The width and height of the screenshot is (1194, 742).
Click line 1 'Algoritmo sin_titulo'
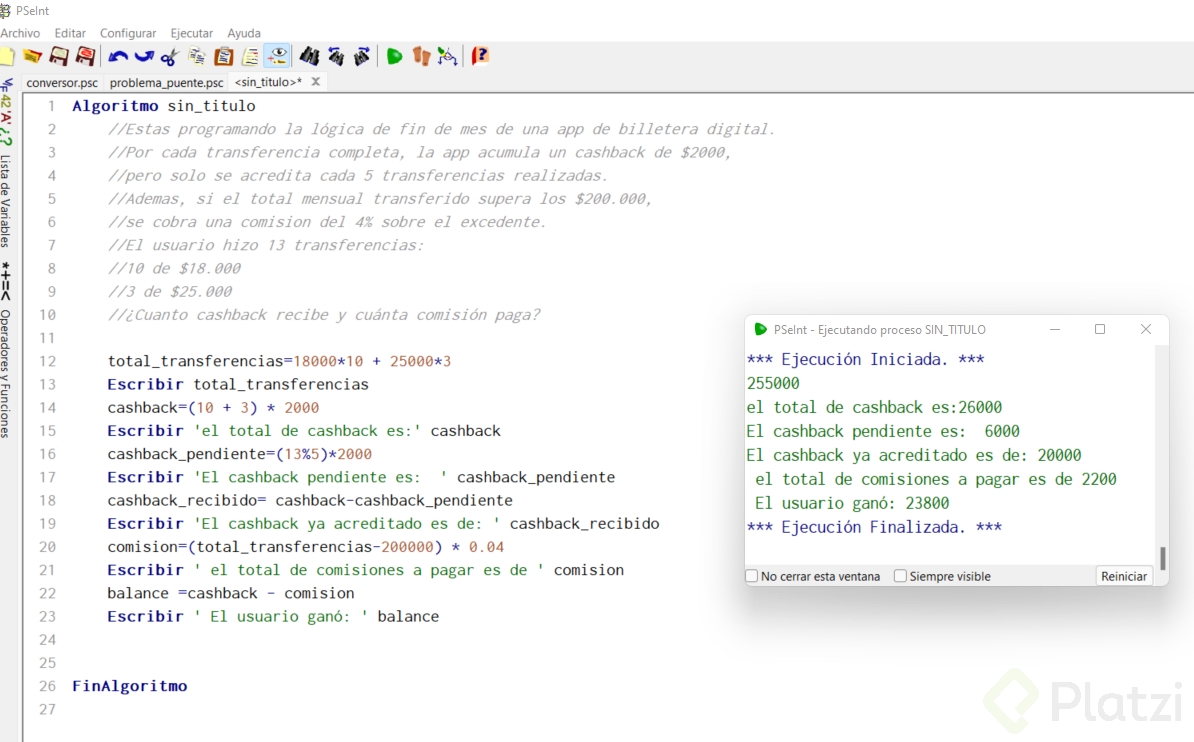(164, 106)
